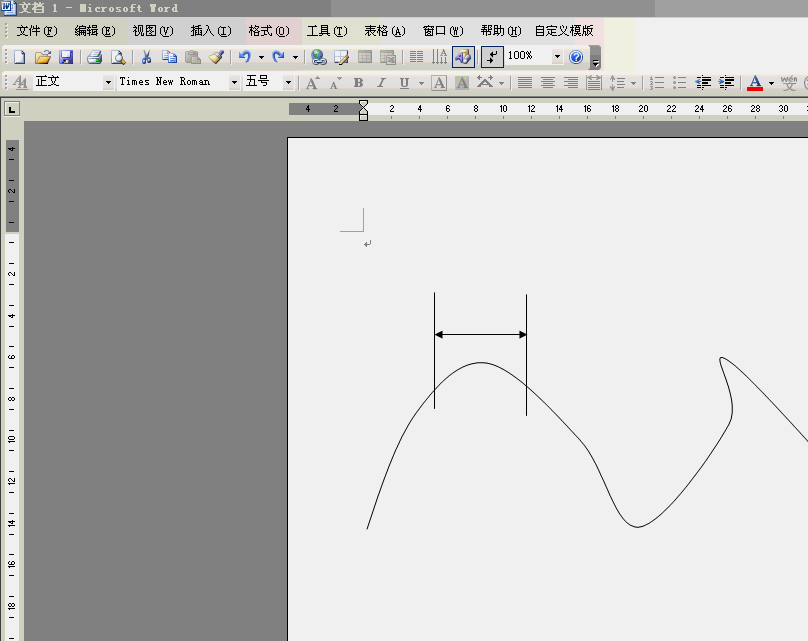Open the 表格(A) menu
The image size is (808, 641).
(x=385, y=31)
